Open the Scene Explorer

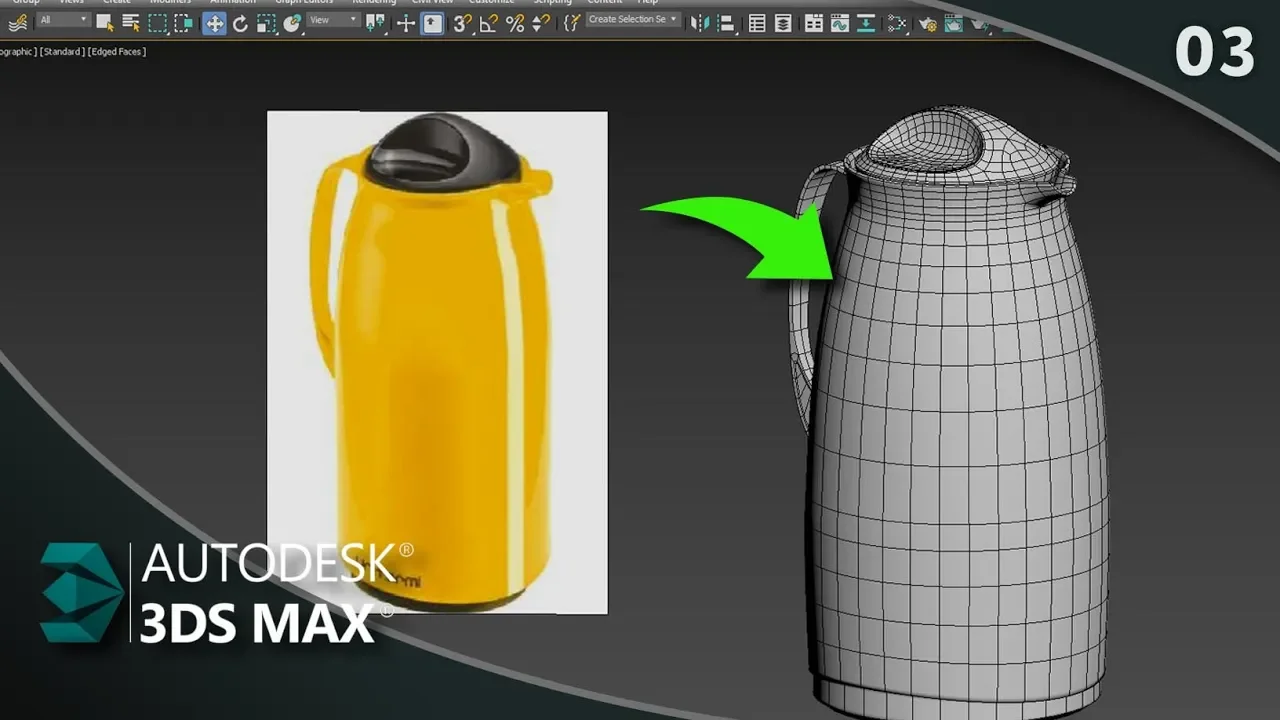(758, 22)
